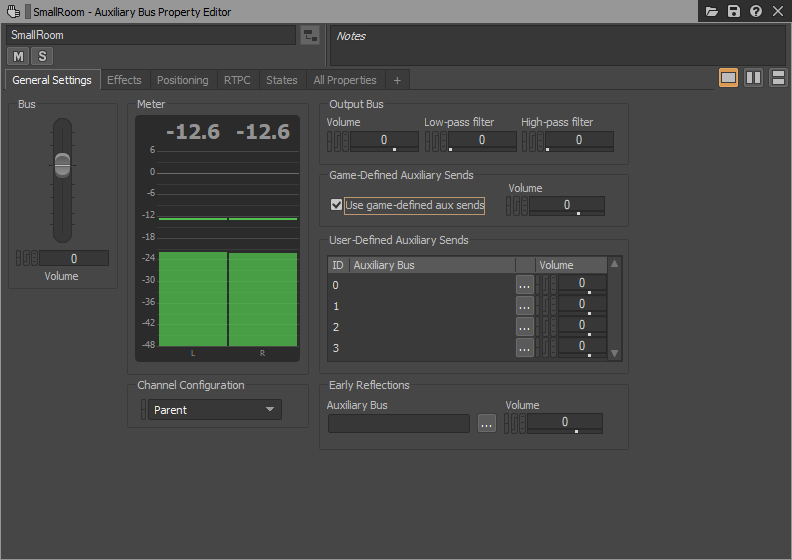792x560 pixels.
Task: Click the Early Reflections Volume slider
Action: tap(565, 423)
